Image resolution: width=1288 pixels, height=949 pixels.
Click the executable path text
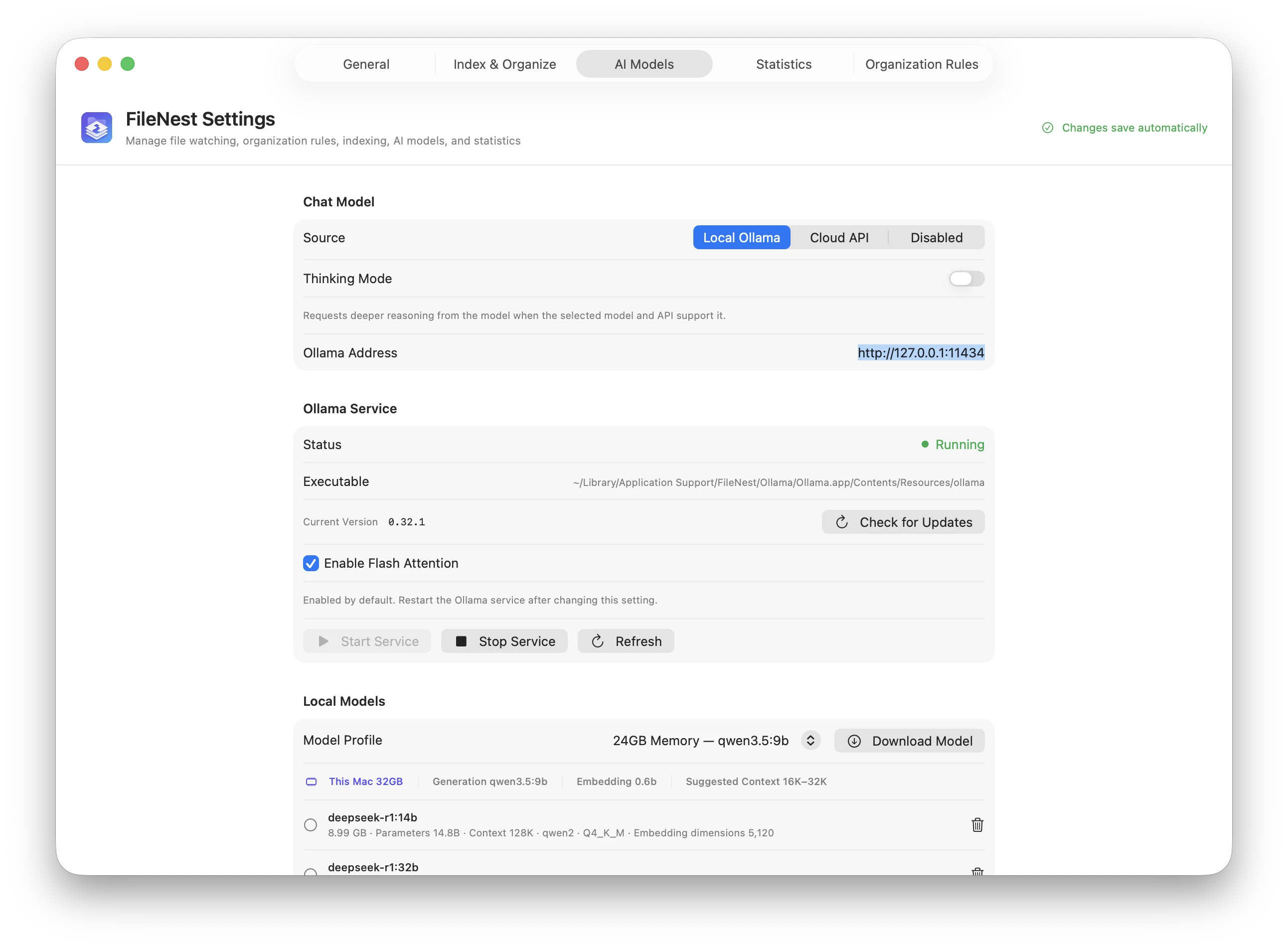tap(778, 482)
